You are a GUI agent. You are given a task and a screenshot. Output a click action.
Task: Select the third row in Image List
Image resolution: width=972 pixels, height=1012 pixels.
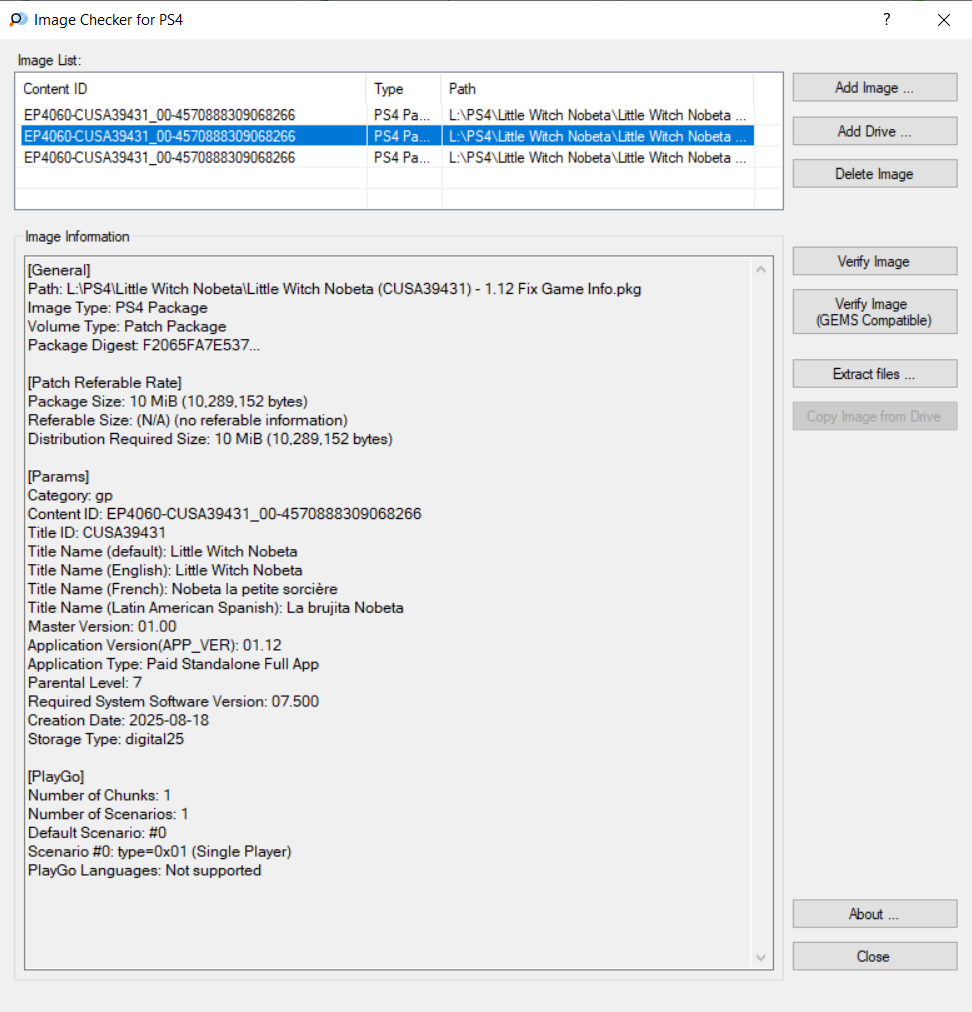tap(387, 157)
